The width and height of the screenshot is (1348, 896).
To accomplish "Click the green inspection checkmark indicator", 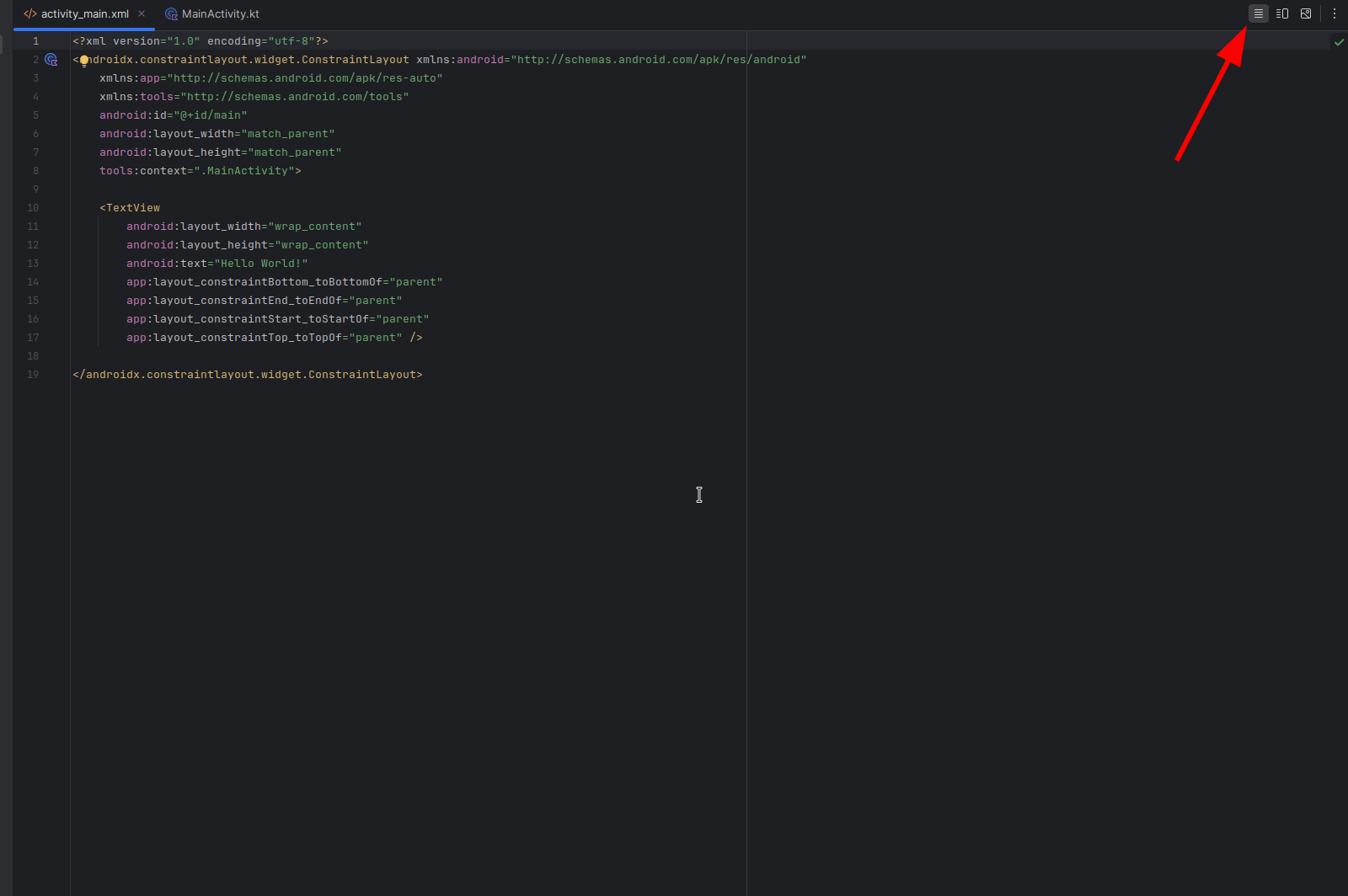I will (x=1339, y=41).
